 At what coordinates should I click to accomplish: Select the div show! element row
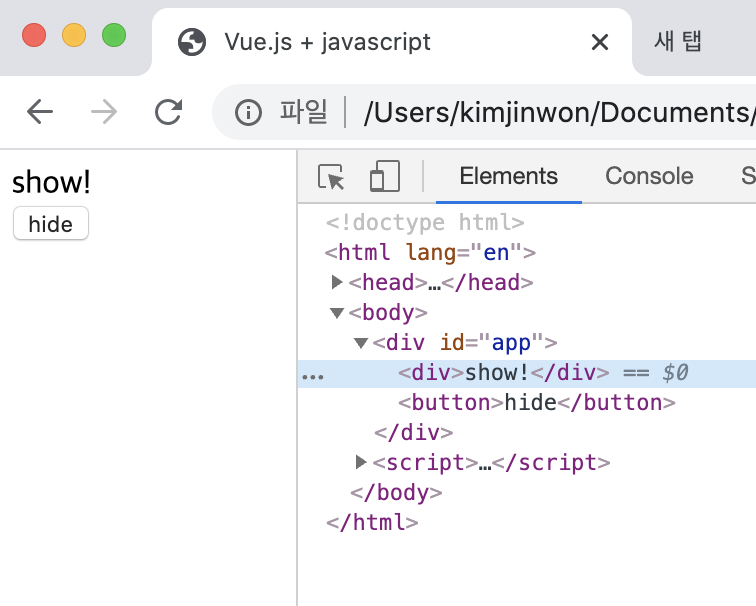(527, 373)
